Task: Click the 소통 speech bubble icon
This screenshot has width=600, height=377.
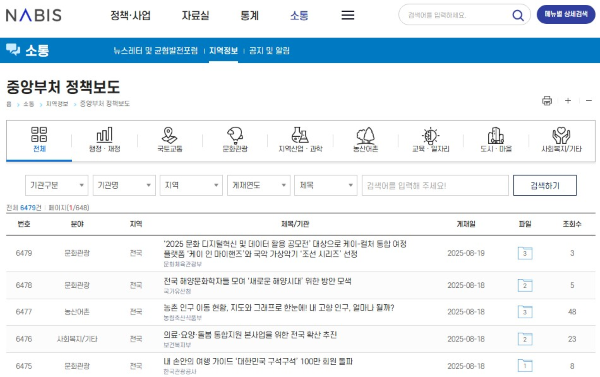Action: pyautogui.click(x=13, y=50)
